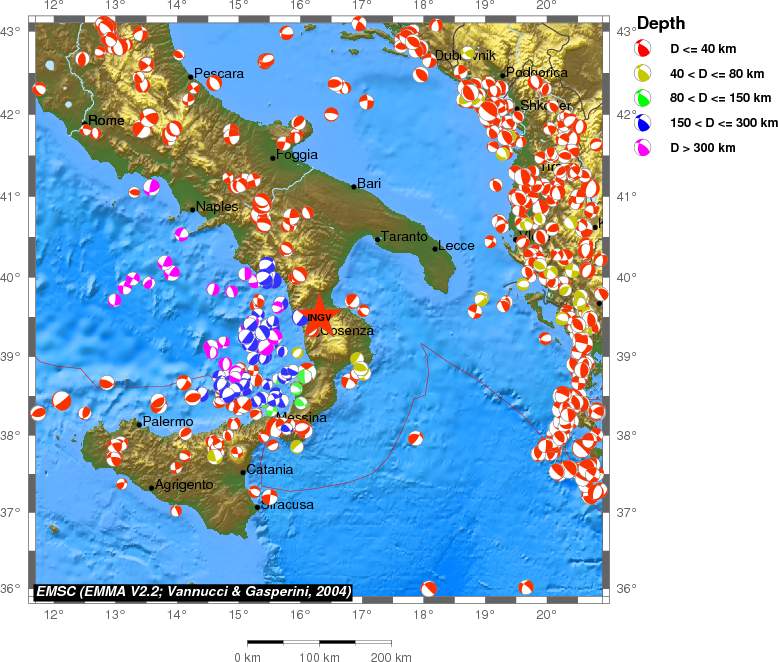
Task: Click the 43° latitude label on the left axis
Action: click(x=10, y=32)
